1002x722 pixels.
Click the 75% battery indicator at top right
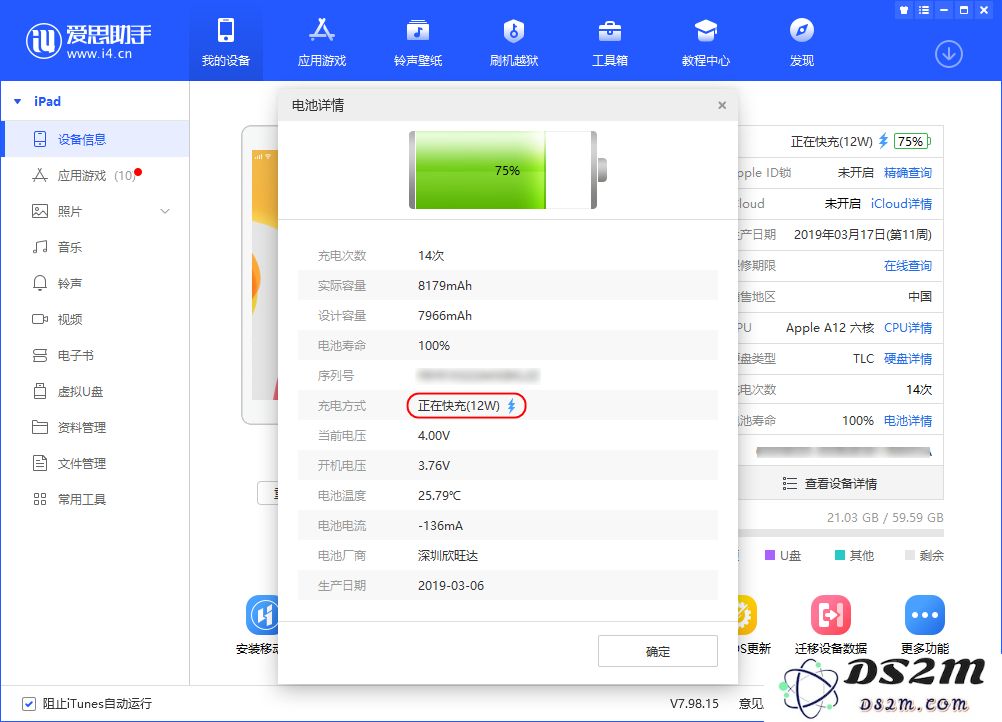coord(912,141)
